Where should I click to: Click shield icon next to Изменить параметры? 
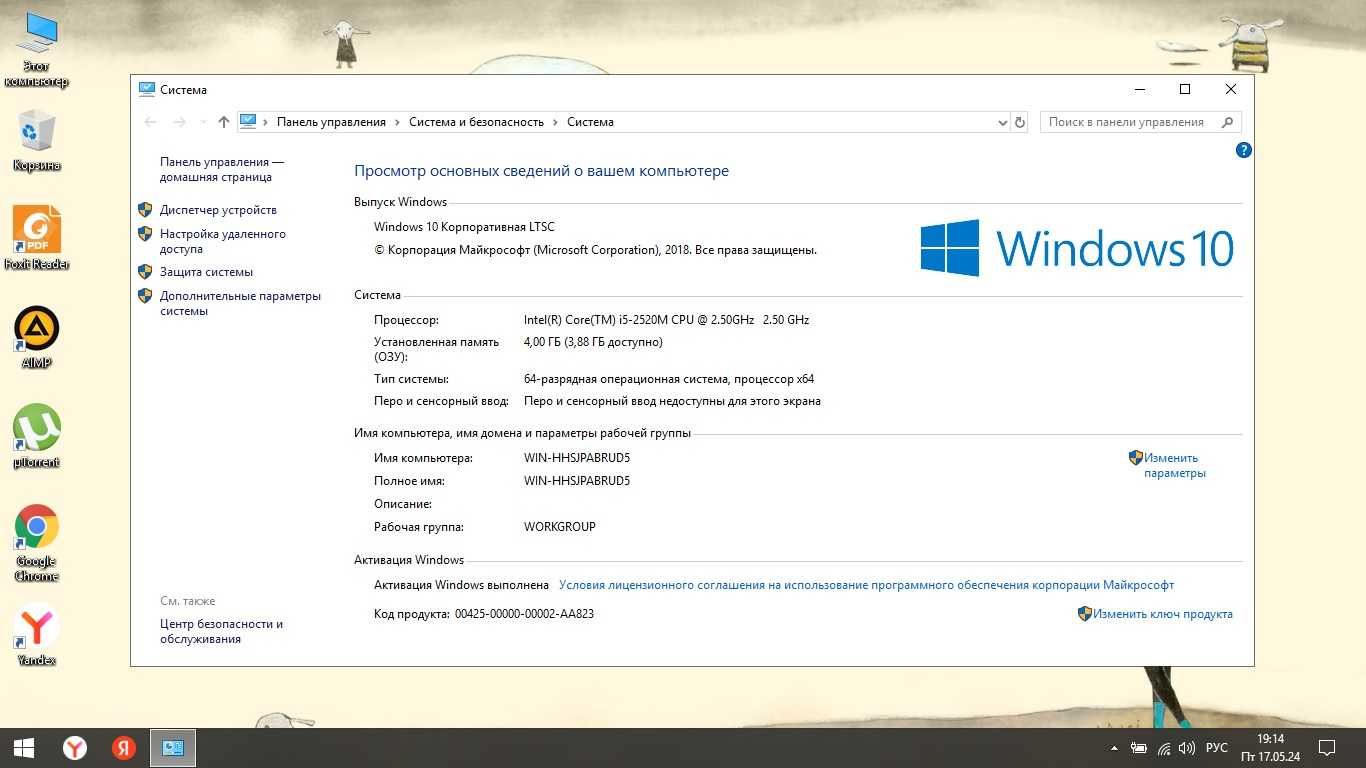click(x=1136, y=458)
